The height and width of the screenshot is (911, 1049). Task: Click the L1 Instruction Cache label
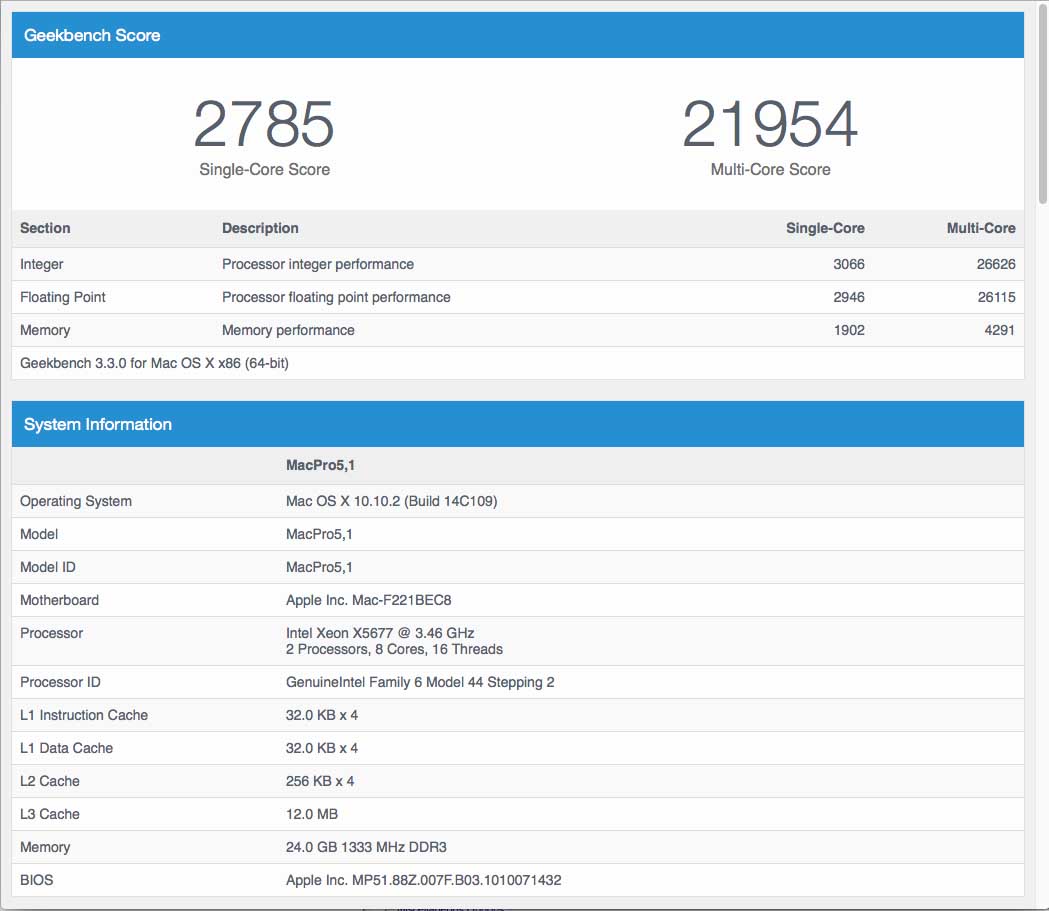84,715
